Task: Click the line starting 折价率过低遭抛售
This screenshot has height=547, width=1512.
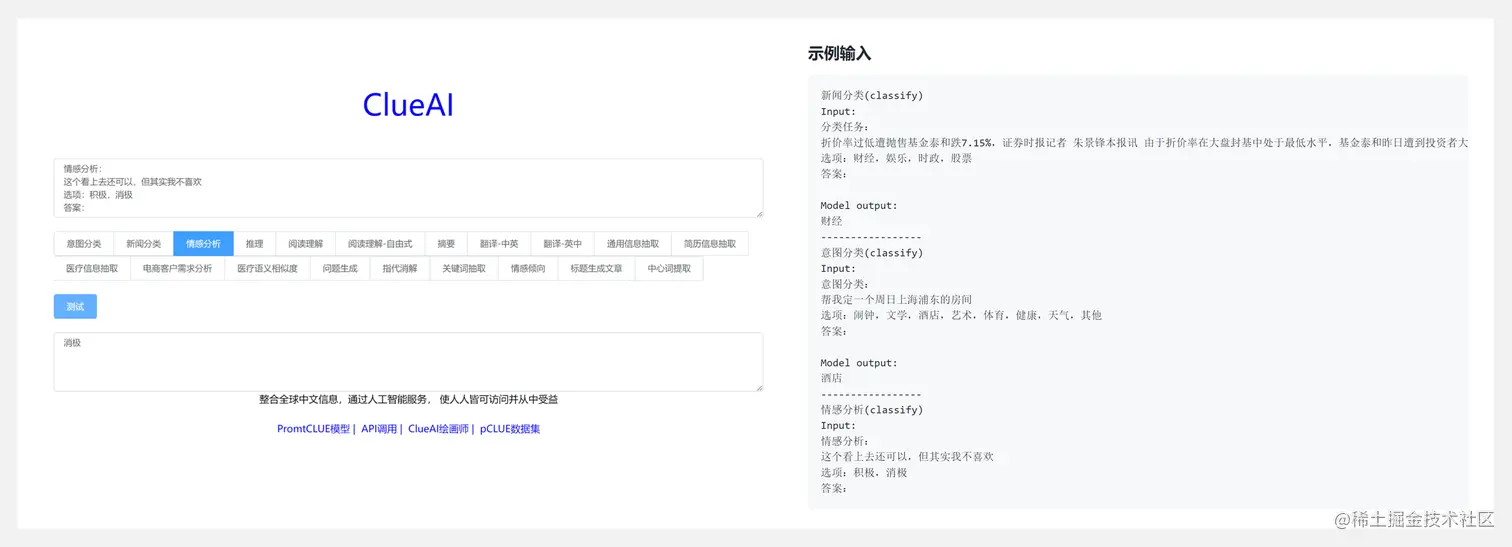Action: click(1144, 142)
